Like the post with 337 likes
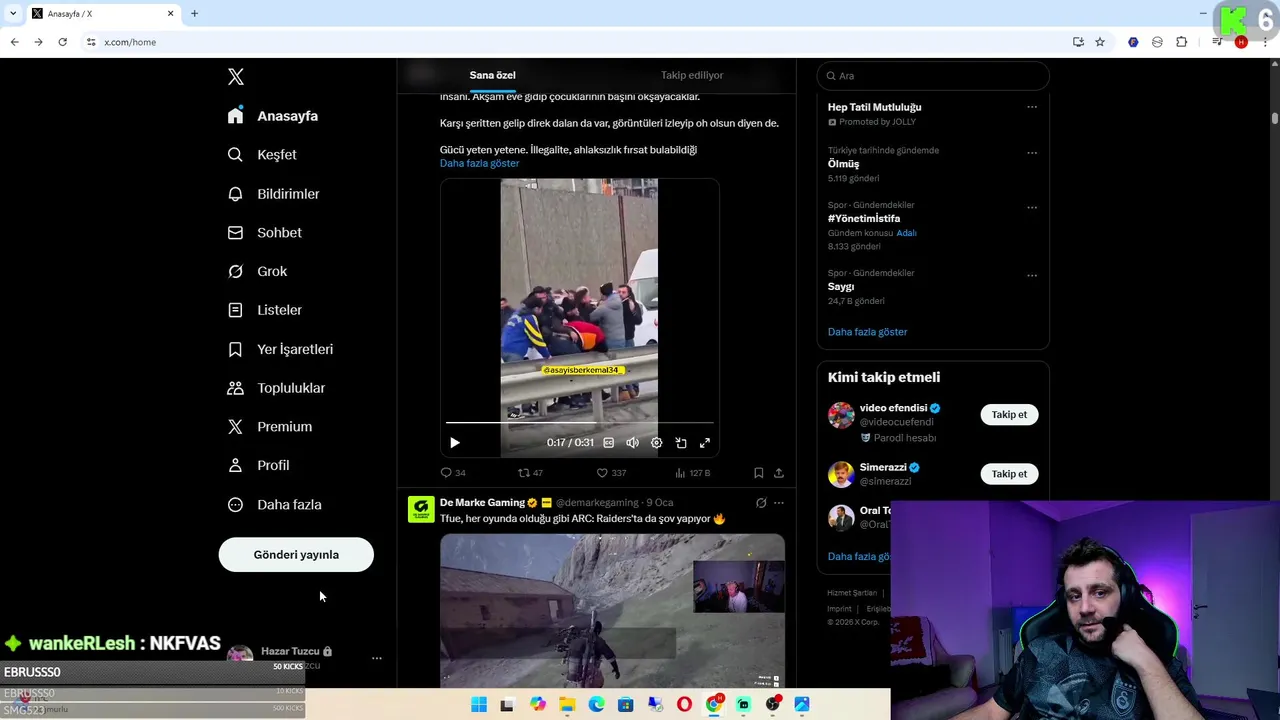This screenshot has height=720, width=1280. pos(611,473)
